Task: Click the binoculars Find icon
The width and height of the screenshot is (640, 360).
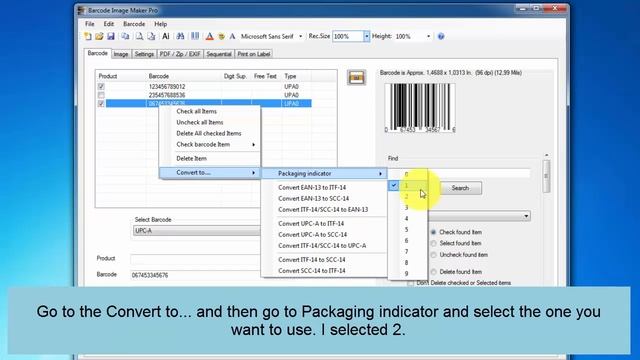Action: pyautogui.click(x=180, y=36)
